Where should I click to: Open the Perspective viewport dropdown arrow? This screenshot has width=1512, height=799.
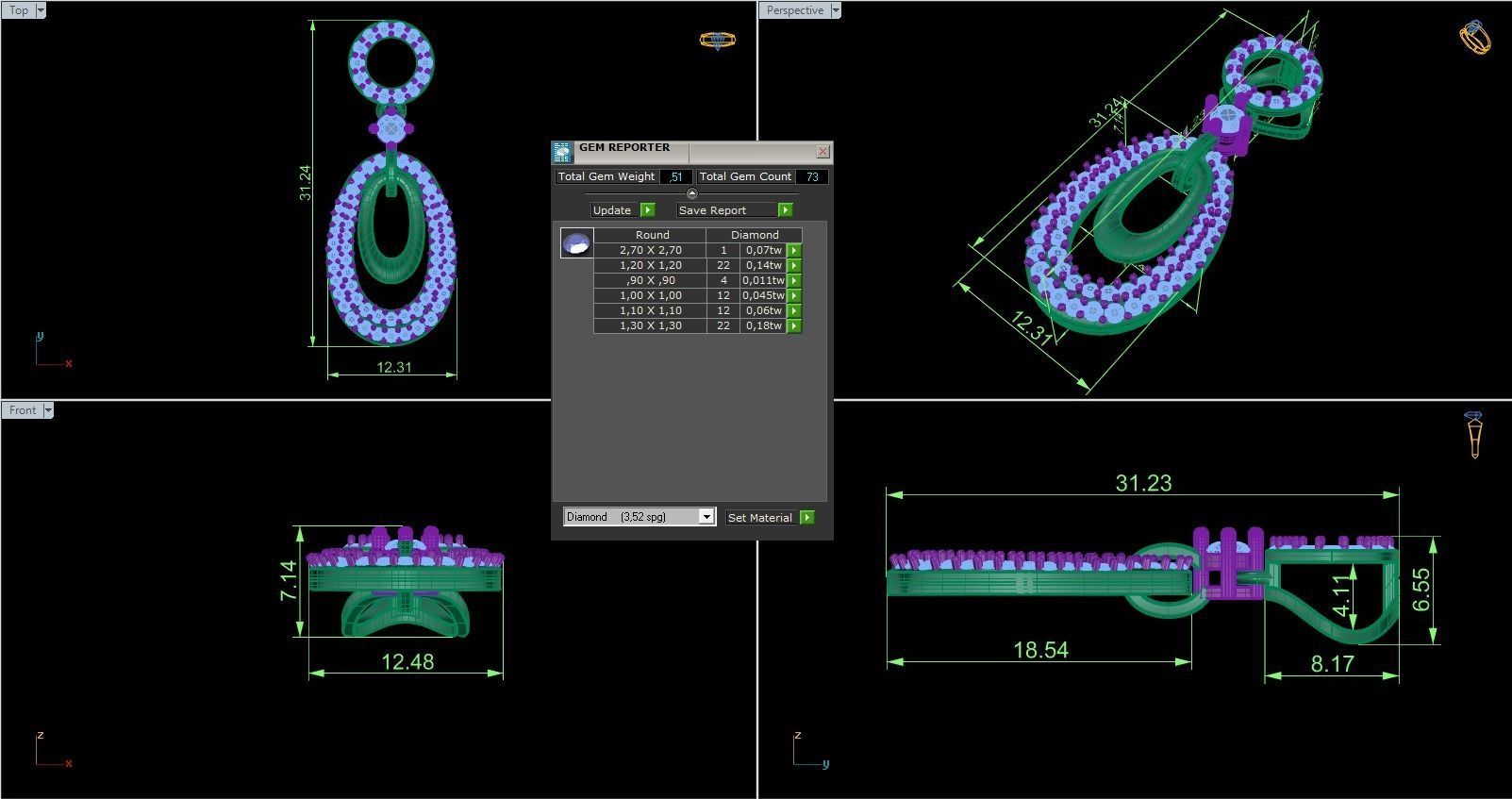[835, 10]
